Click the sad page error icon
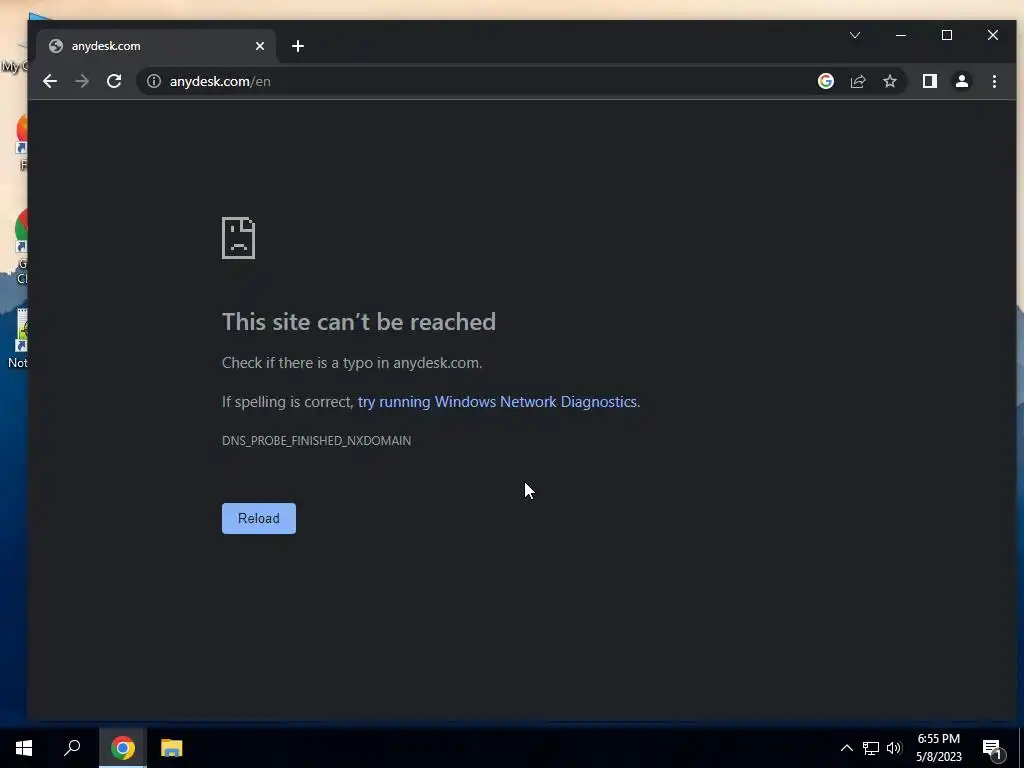This screenshot has width=1024, height=768. [x=238, y=238]
